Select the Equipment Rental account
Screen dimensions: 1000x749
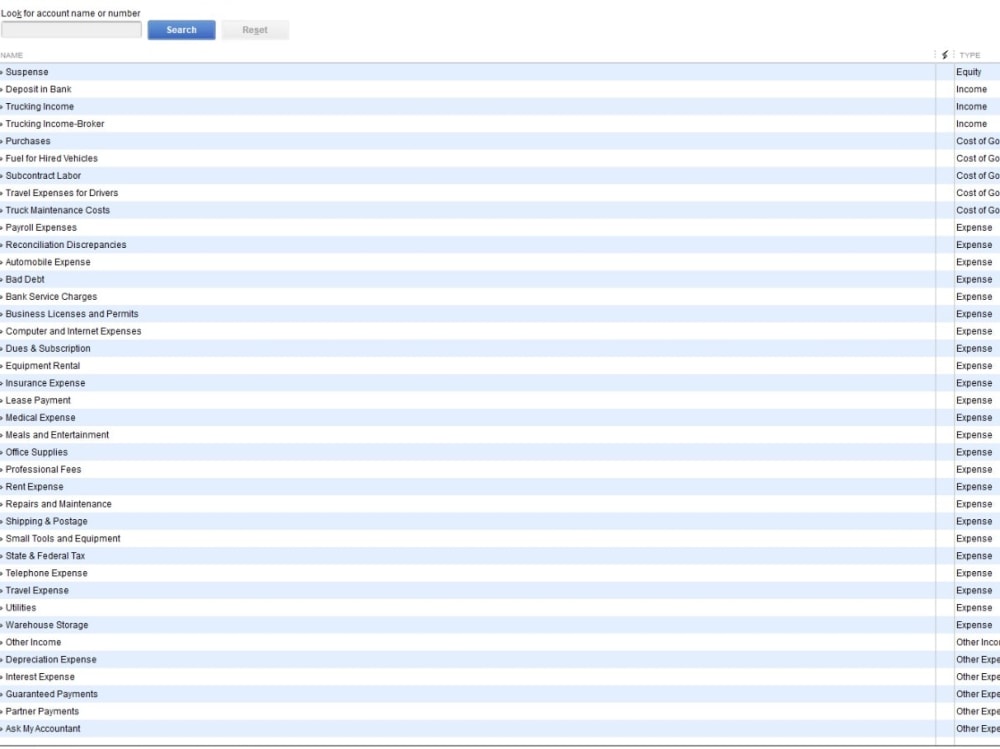pos(43,366)
